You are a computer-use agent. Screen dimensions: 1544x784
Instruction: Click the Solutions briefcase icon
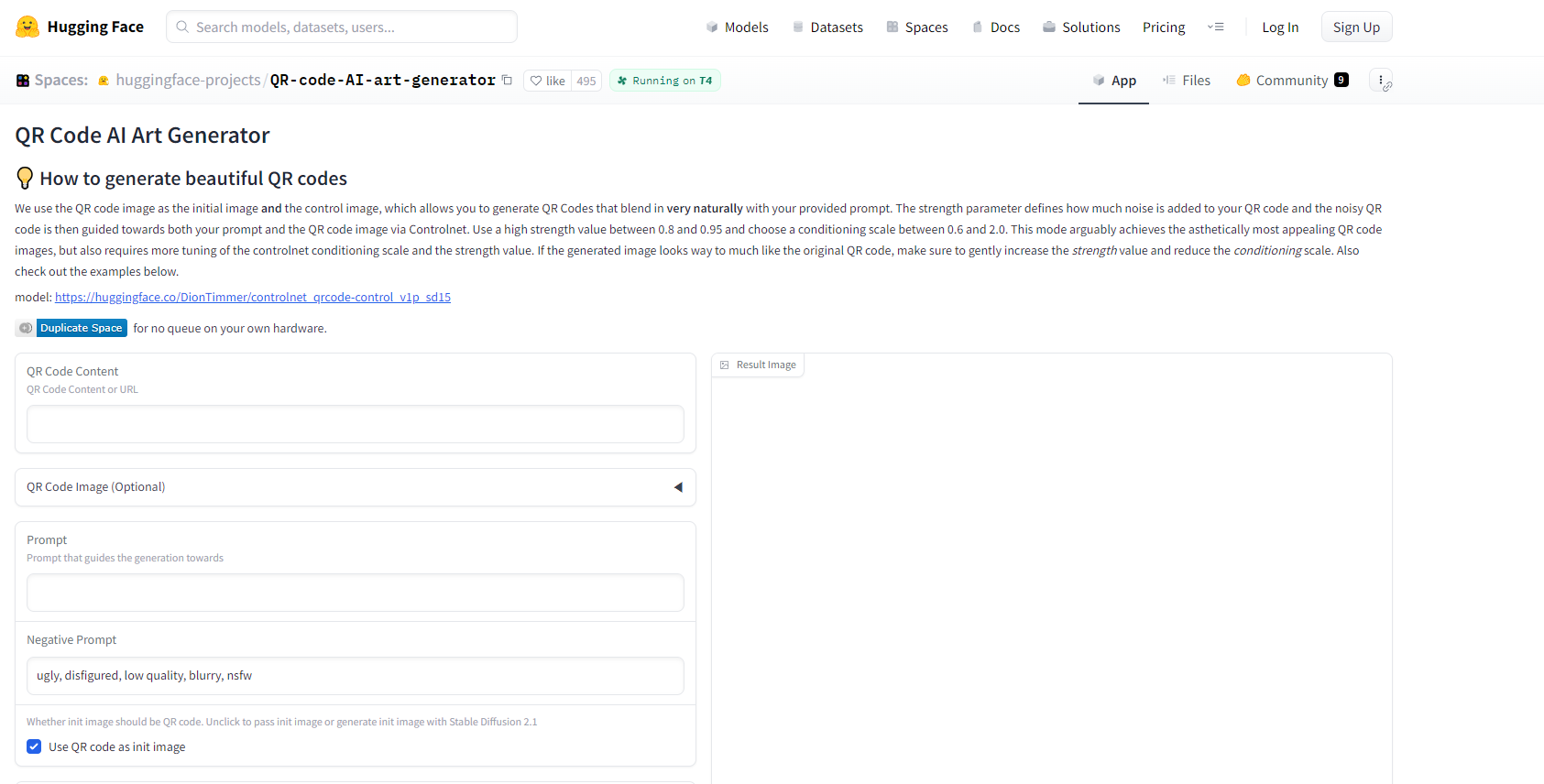coord(1049,27)
